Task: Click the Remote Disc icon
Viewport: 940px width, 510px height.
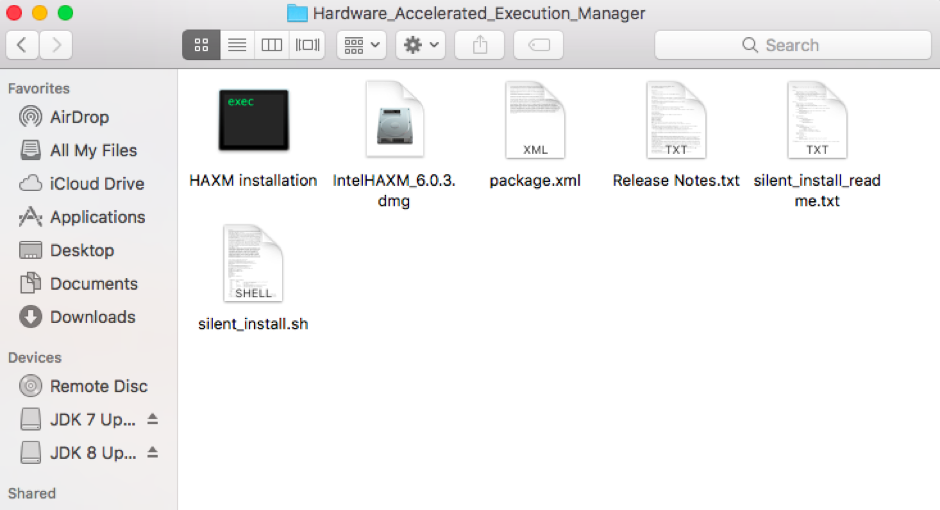Action: pyautogui.click(x=31, y=386)
